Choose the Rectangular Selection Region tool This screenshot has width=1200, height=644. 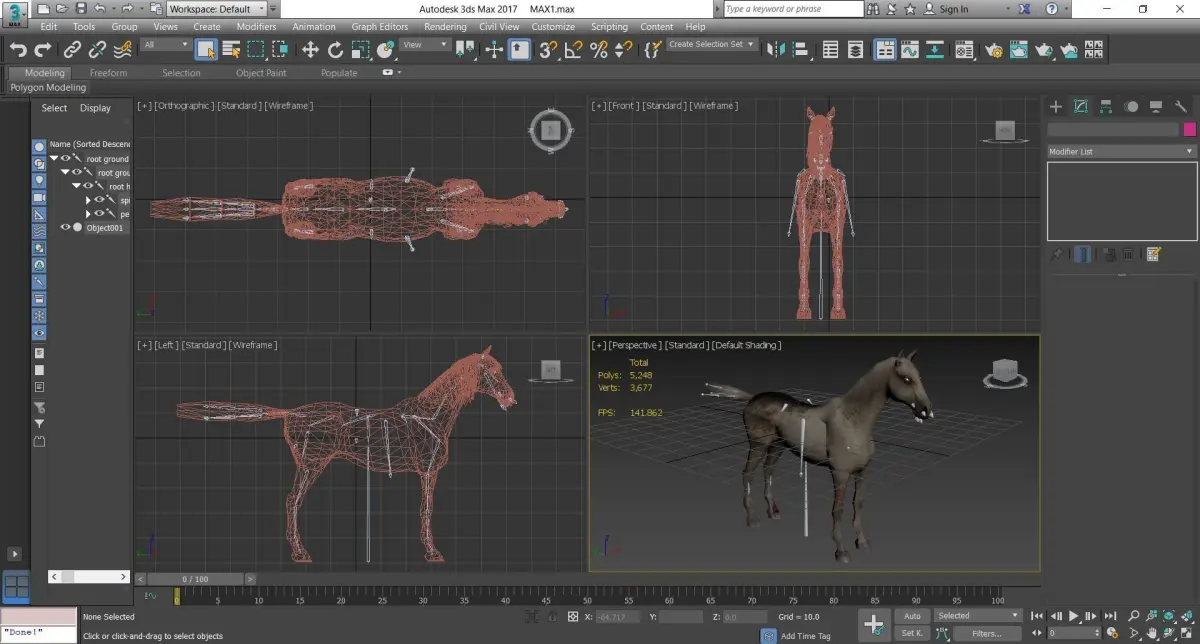pos(256,49)
